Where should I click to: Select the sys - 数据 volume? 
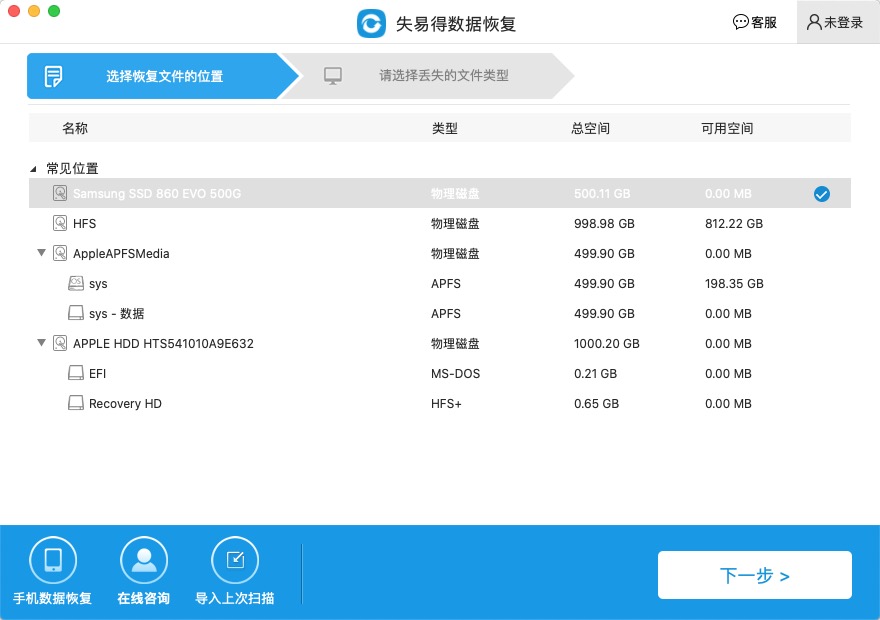(439, 314)
